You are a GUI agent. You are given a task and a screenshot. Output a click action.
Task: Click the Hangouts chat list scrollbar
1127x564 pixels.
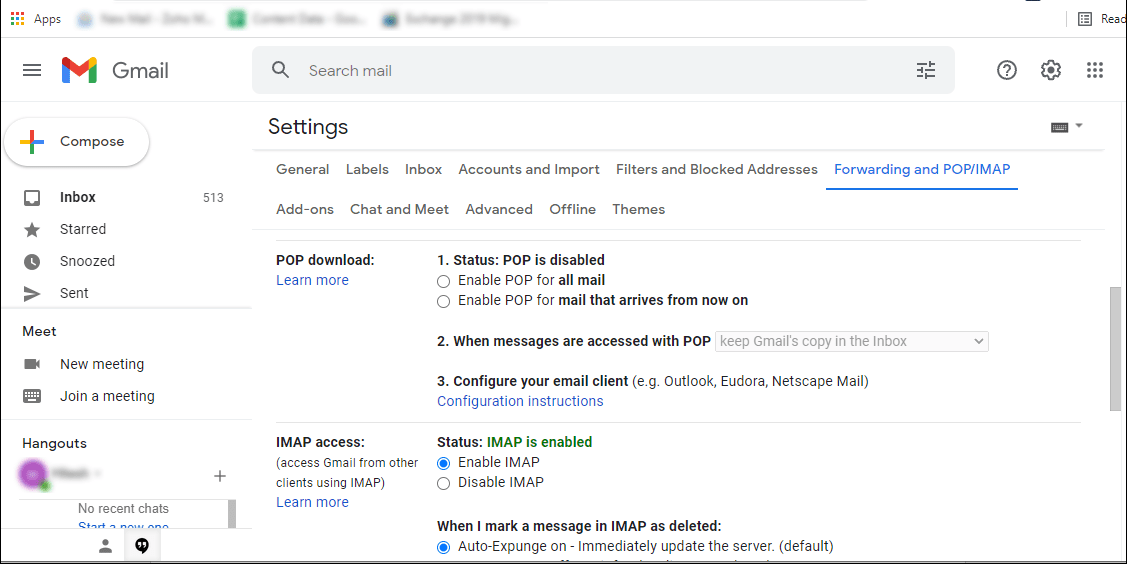click(x=232, y=513)
